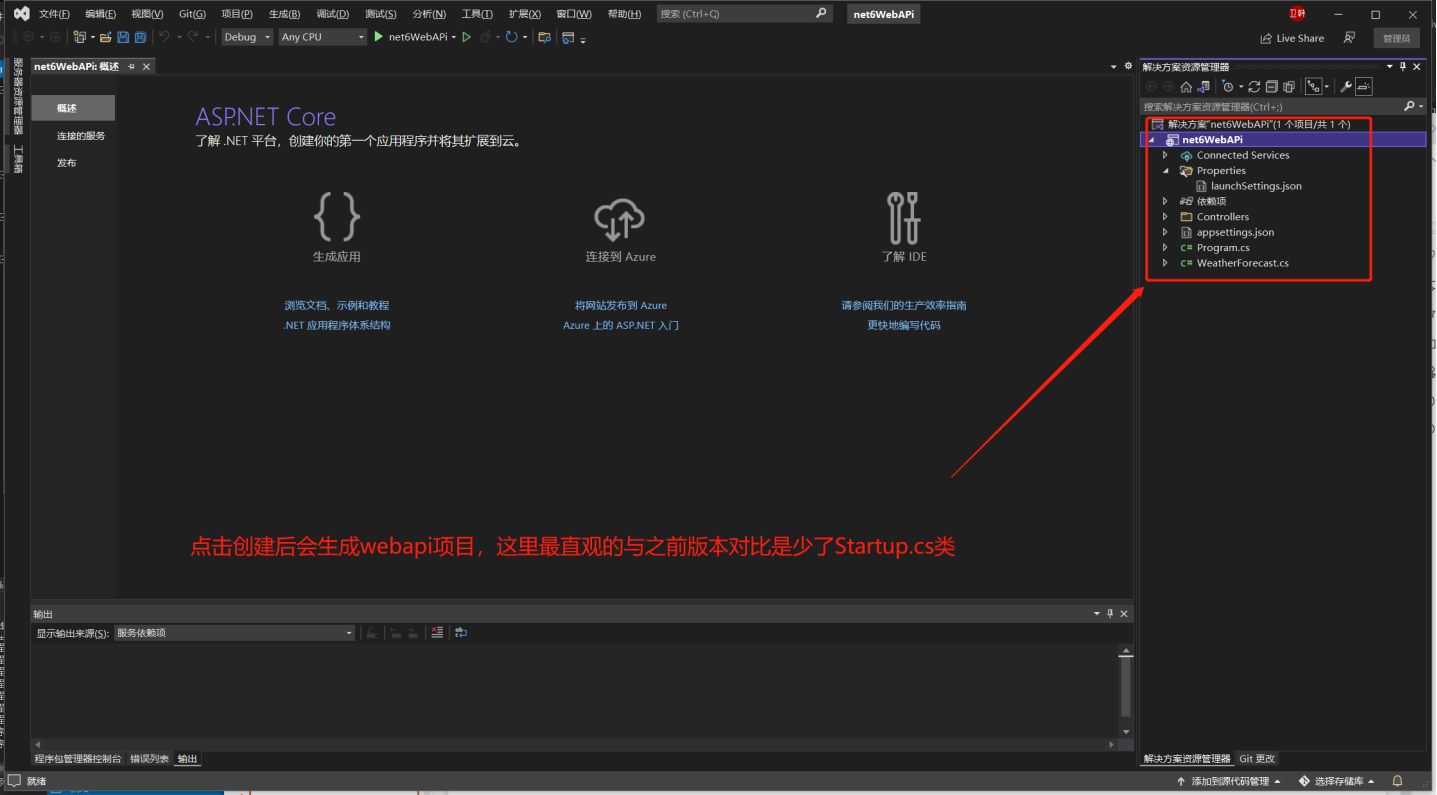Select 发布 publish in overview sidebar
1437x795 pixels.
point(67,163)
